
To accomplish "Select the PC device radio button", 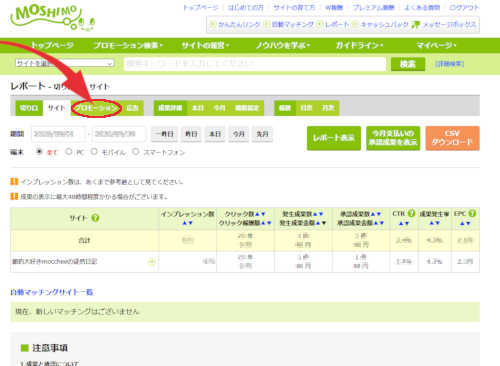I will [69, 152].
